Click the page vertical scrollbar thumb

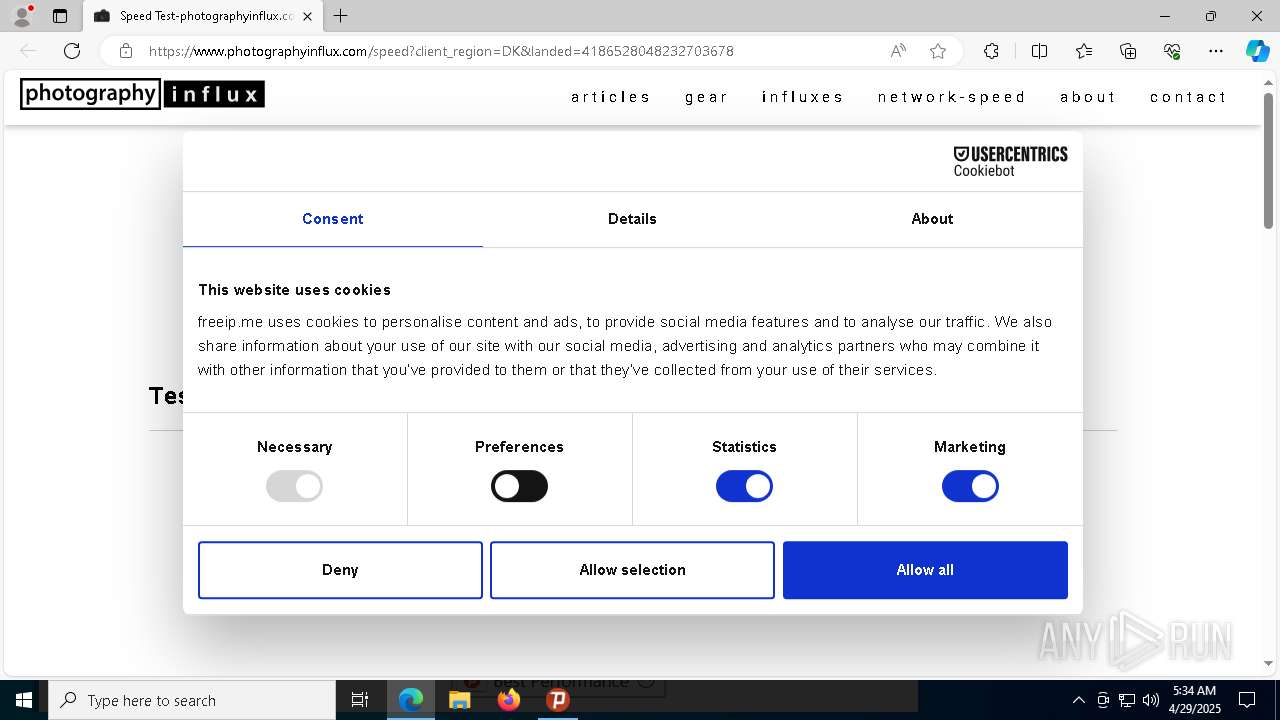point(1269,160)
